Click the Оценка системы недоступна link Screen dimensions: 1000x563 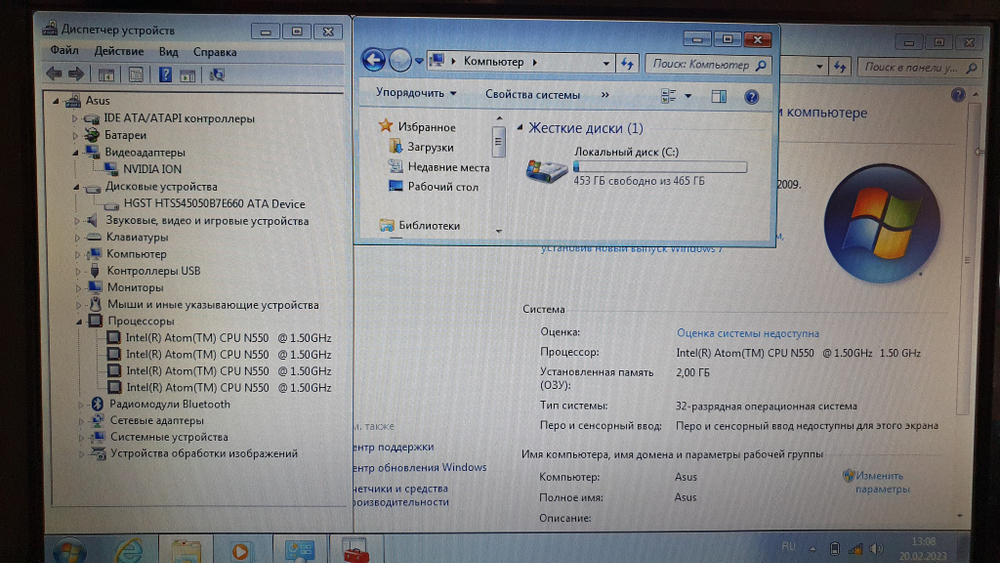point(747,333)
